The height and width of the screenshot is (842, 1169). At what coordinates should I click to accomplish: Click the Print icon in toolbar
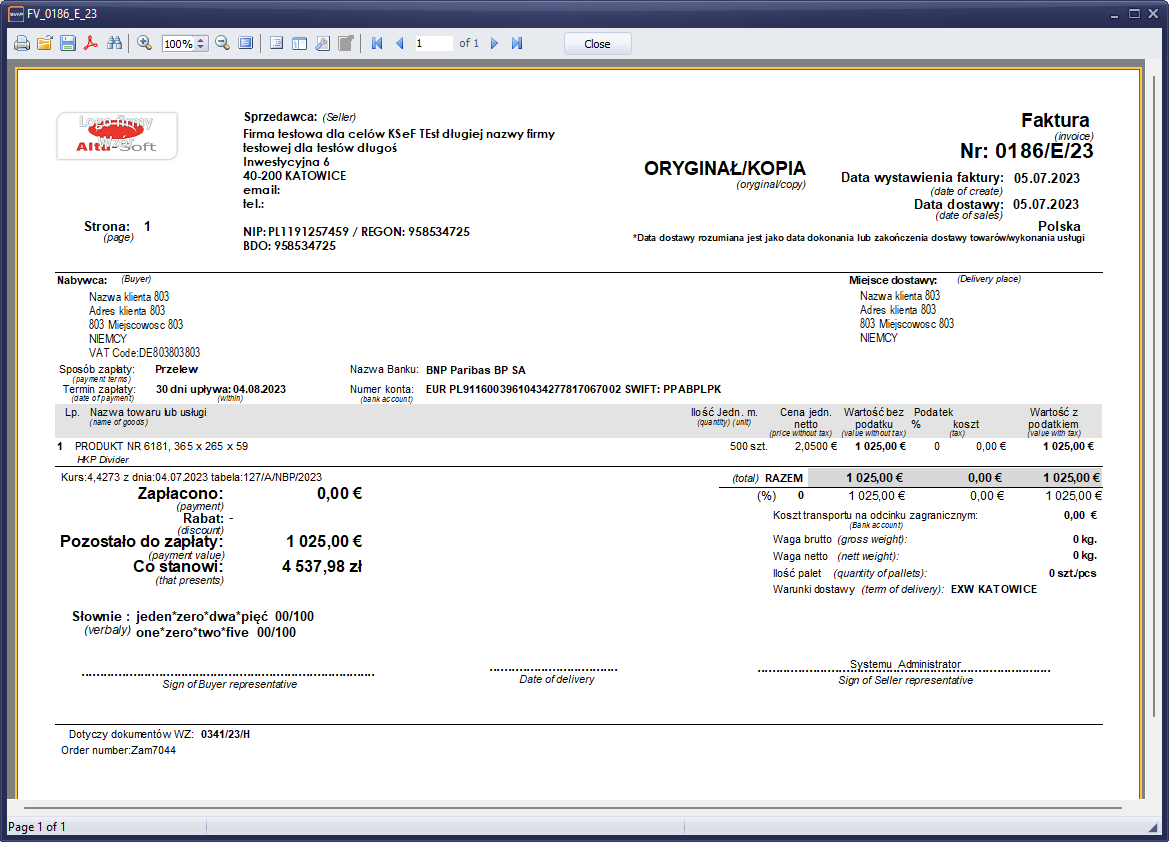(x=21, y=44)
